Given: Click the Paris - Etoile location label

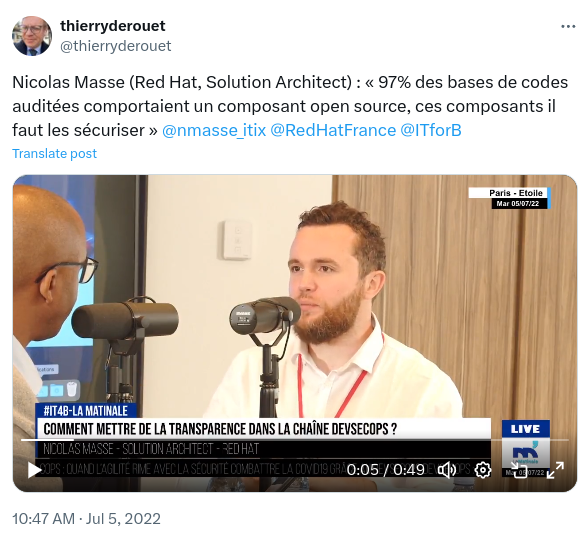Looking at the screenshot, I should (x=515, y=193).
